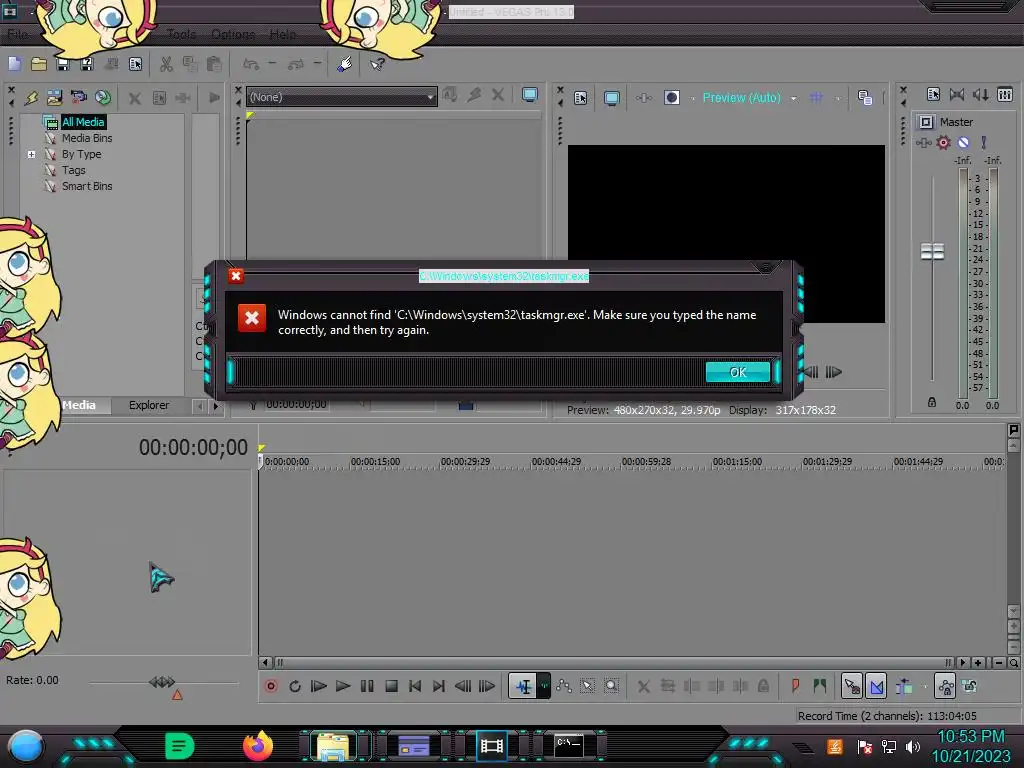Select the Smart Bins tree item
The width and height of the screenshot is (1024, 768).
[x=87, y=186]
